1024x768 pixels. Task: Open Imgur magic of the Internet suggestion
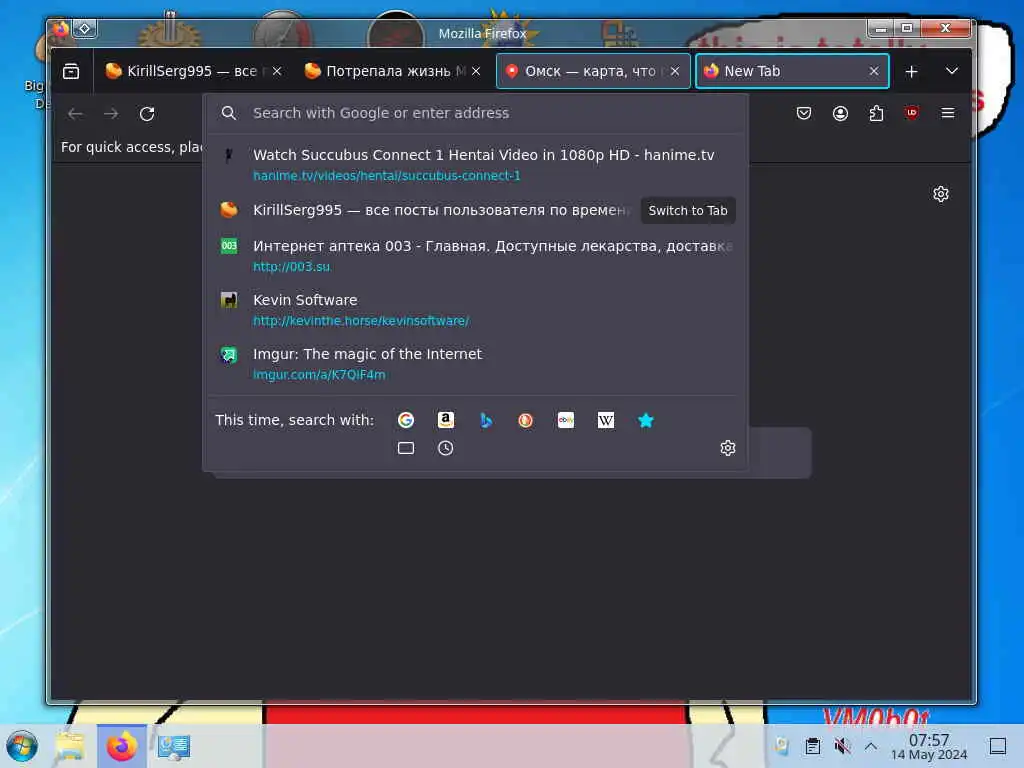[x=475, y=364]
